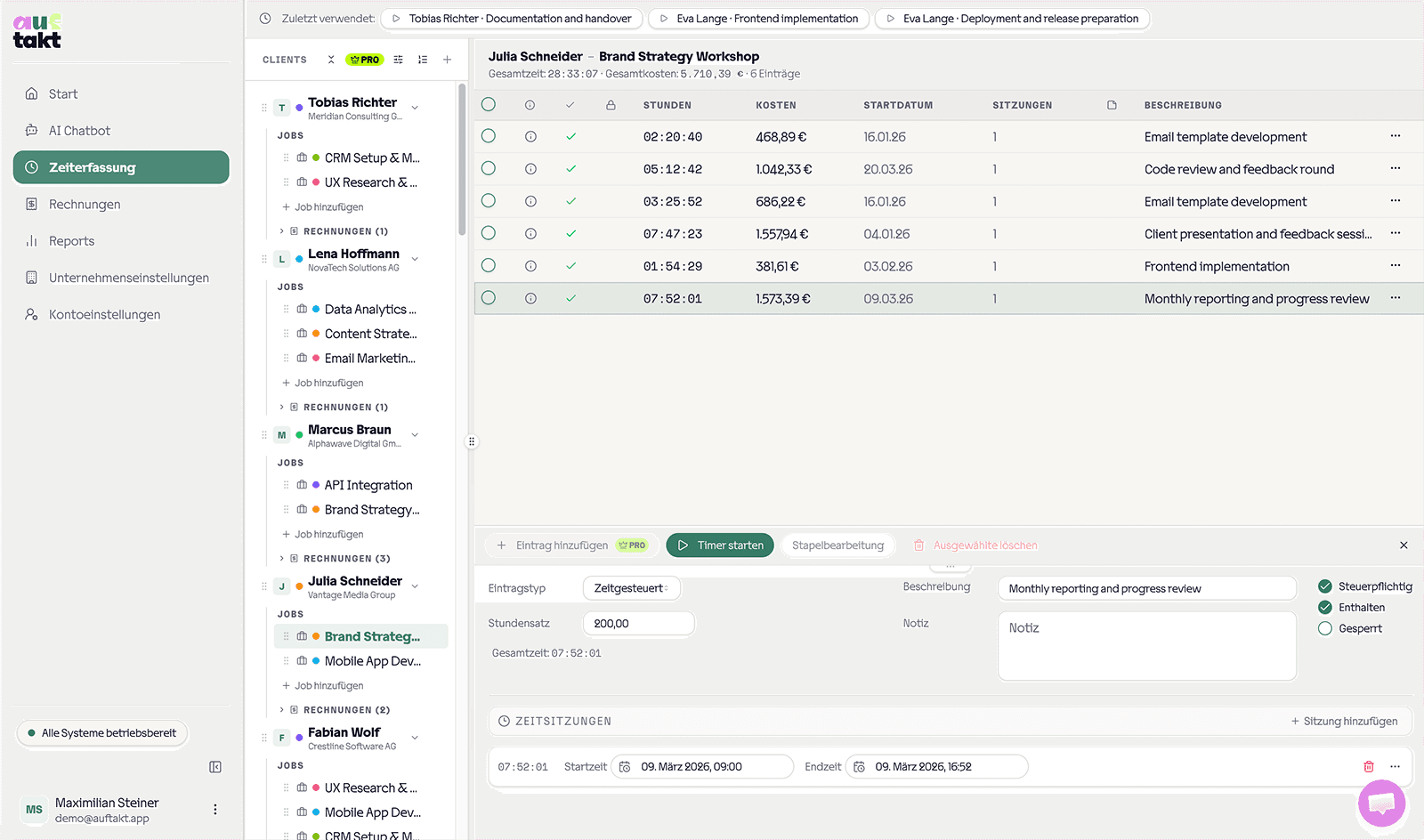Open the Eintragstyp Zeitgesteuert dropdown

coord(632,588)
